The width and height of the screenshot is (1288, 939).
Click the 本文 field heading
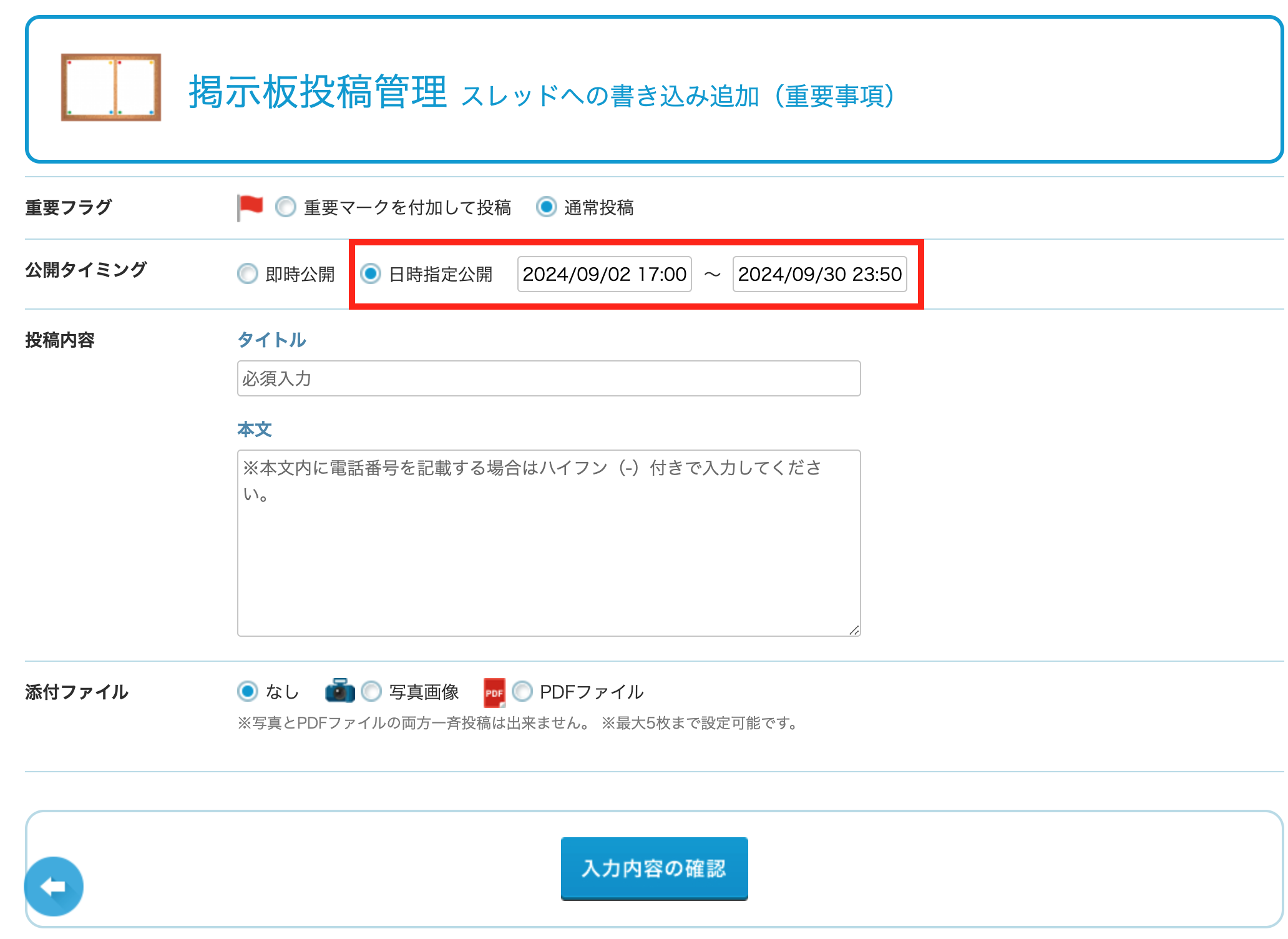click(255, 430)
